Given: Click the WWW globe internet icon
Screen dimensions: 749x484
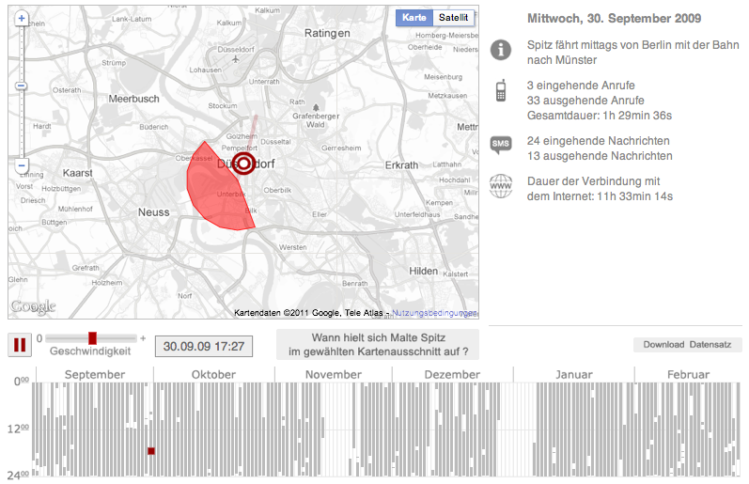Looking at the screenshot, I should point(500,187).
